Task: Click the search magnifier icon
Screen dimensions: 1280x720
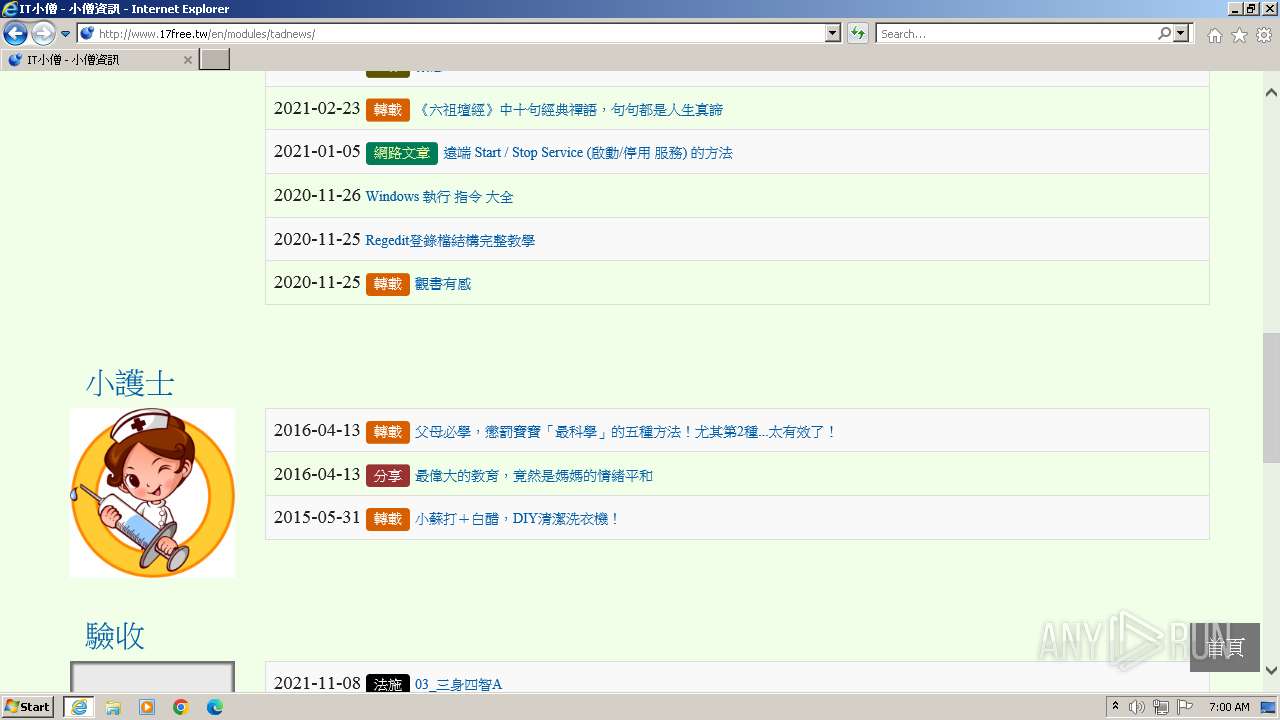Action: [x=1164, y=34]
